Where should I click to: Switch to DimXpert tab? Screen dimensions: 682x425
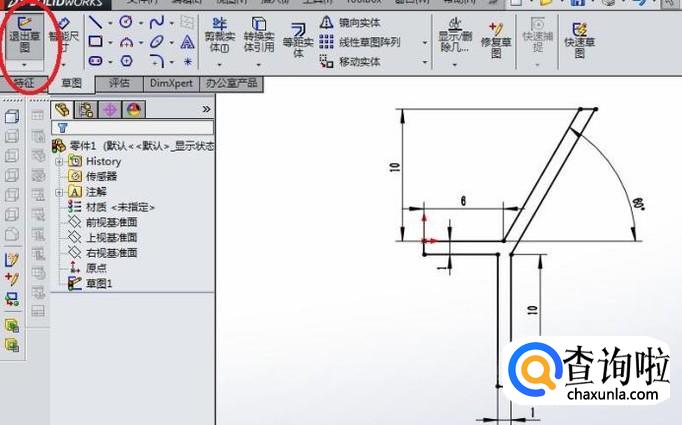tap(171, 83)
